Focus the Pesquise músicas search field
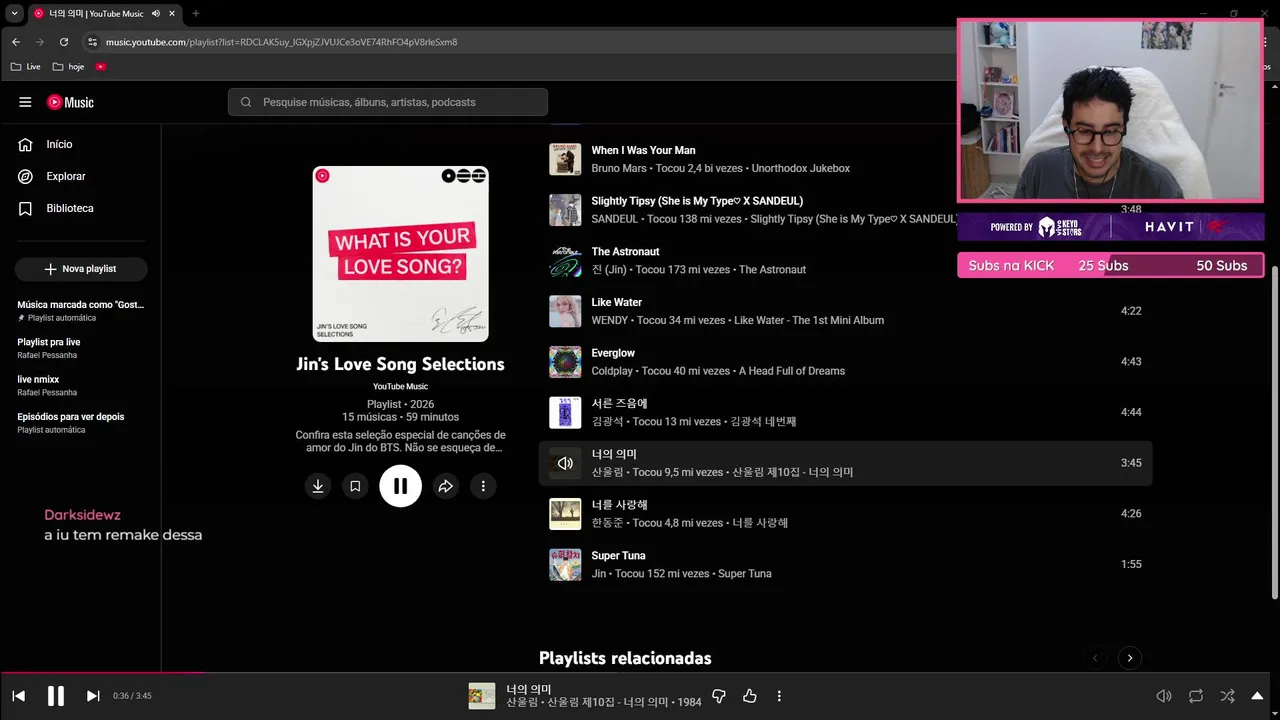This screenshot has width=1280, height=720. click(388, 102)
